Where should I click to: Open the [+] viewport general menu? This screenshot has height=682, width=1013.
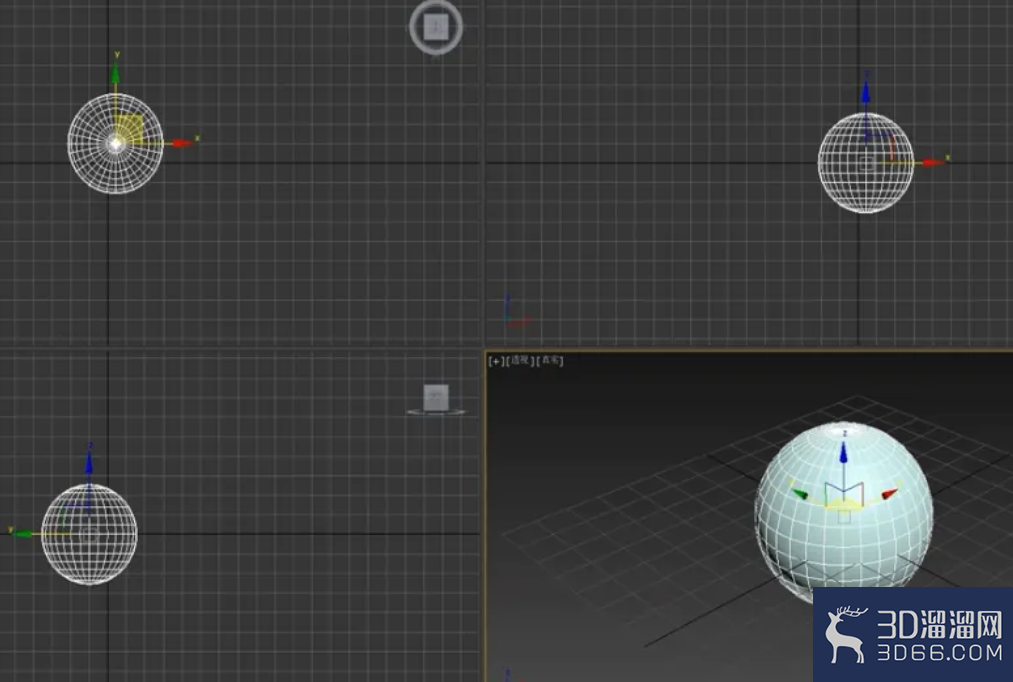(496, 361)
